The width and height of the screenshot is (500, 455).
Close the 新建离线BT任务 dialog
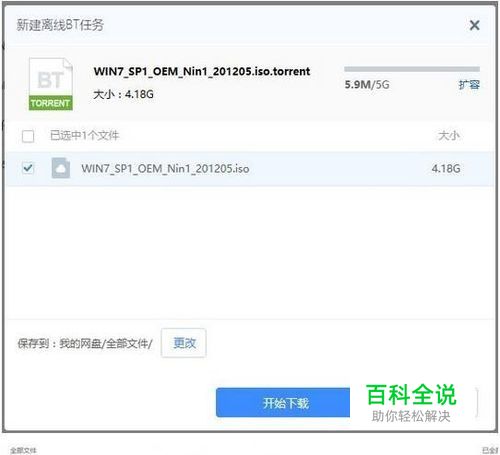(x=474, y=25)
